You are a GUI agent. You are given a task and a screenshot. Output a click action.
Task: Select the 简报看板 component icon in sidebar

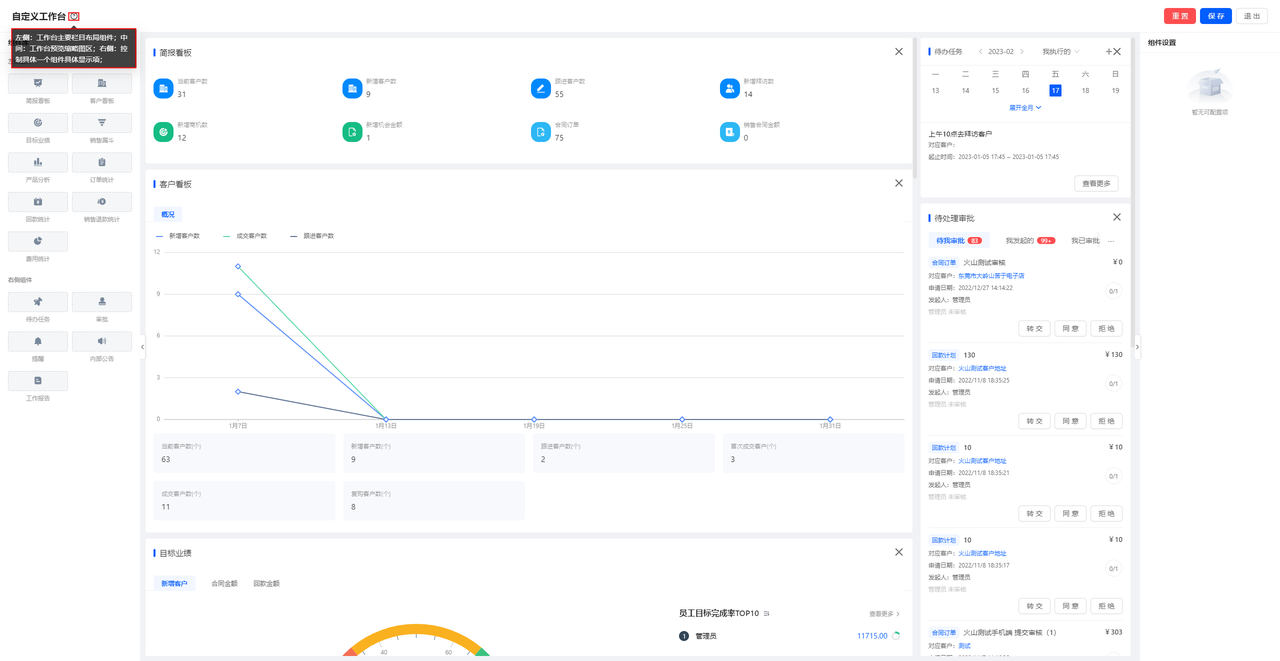point(38,84)
